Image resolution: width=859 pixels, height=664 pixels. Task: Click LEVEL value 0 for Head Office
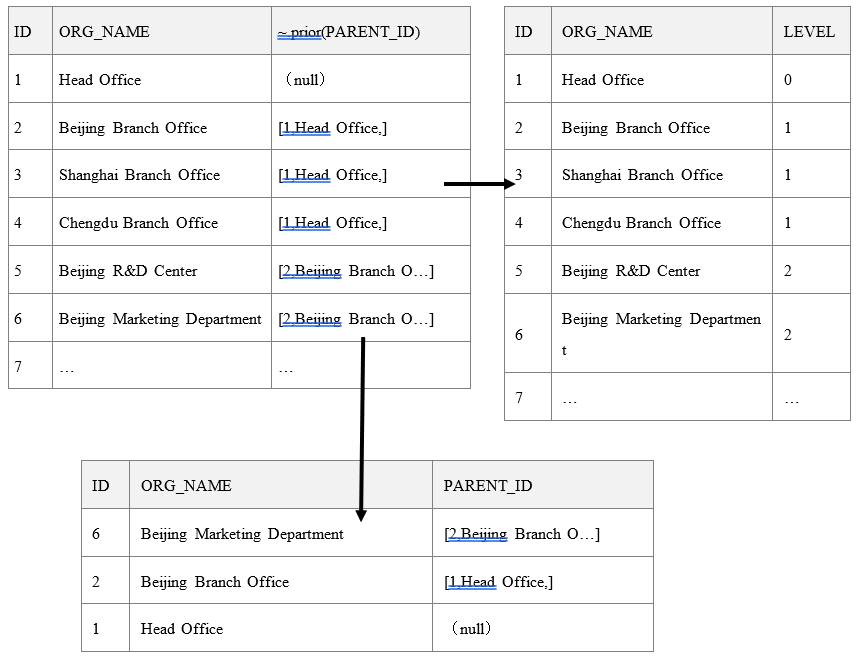coord(788,80)
